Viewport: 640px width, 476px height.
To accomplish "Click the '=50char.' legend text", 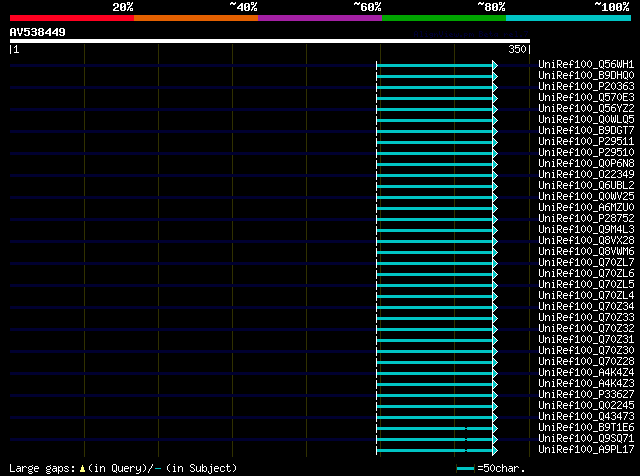I will 501,468.
